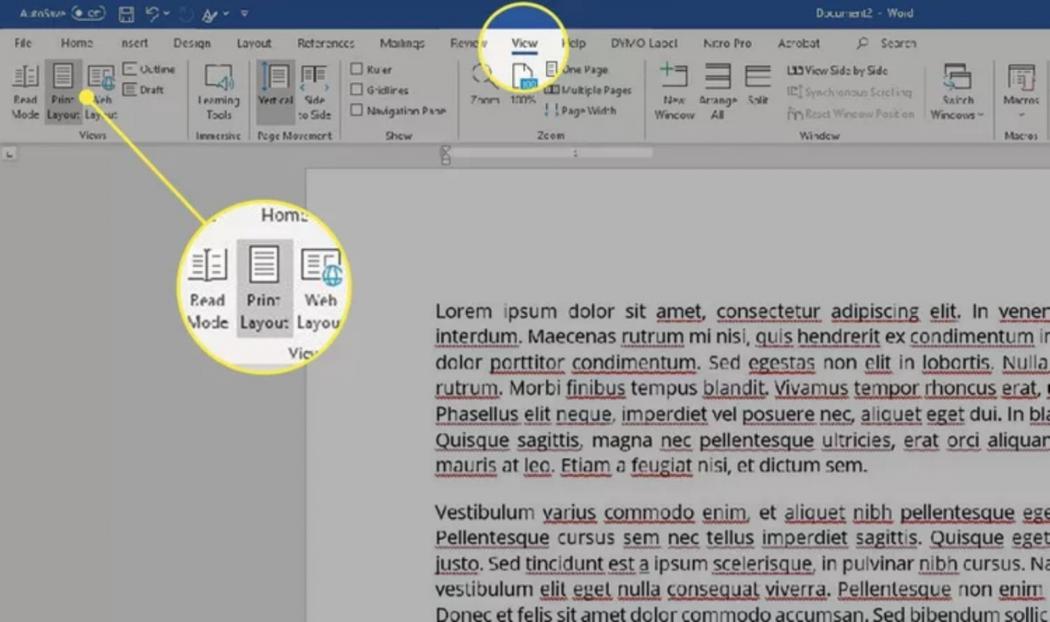Open the Navigation Pane
The image size is (1050, 622).
[396, 109]
